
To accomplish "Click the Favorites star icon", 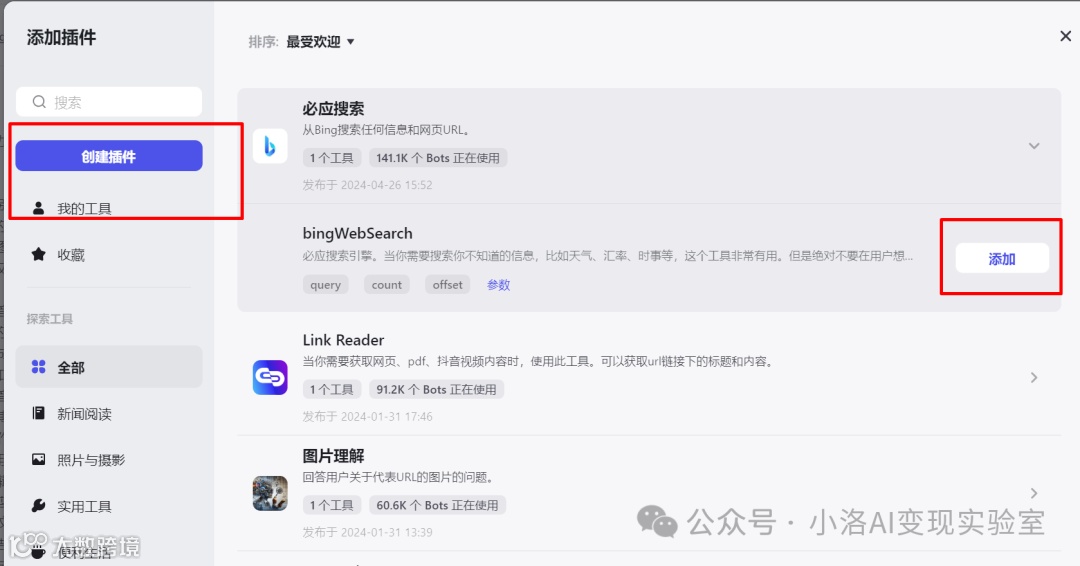I will click(x=39, y=254).
